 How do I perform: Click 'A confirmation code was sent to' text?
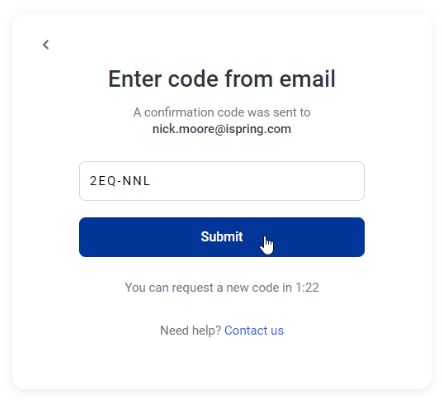click(x=222, y=112)
